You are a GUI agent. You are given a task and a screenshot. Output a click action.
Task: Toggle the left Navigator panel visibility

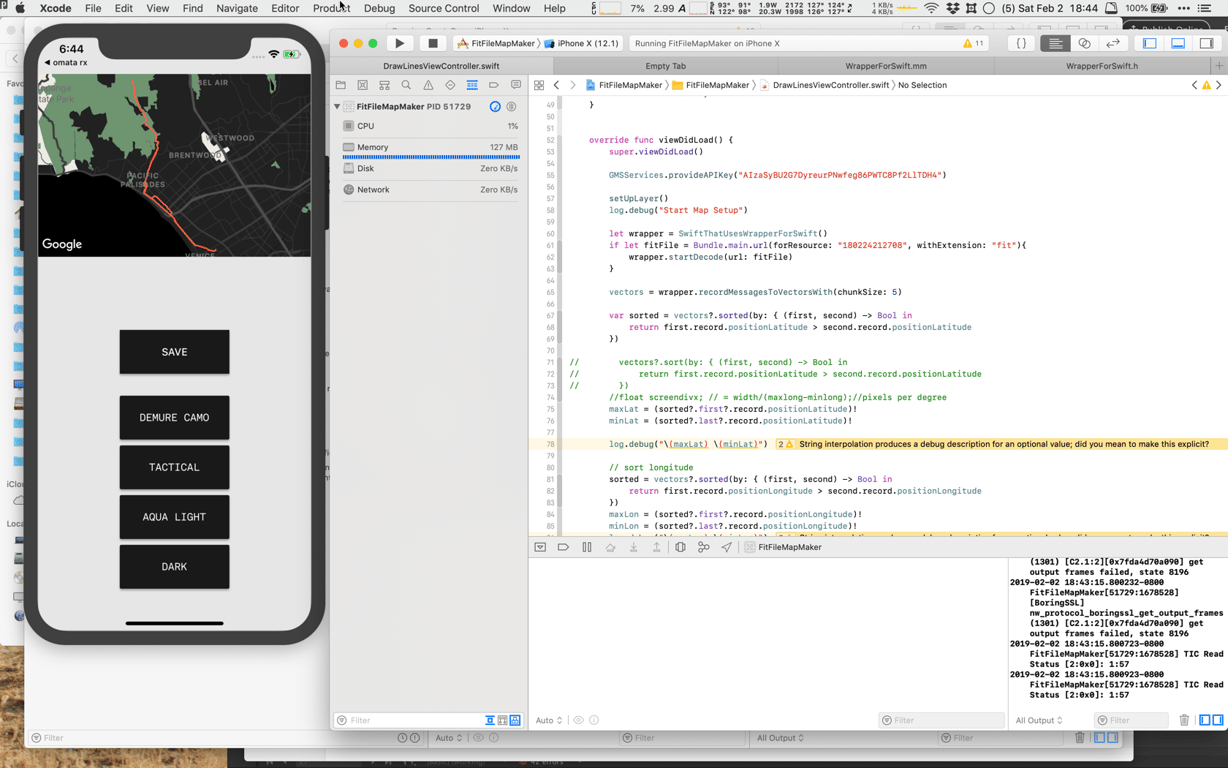[1150, 44]
